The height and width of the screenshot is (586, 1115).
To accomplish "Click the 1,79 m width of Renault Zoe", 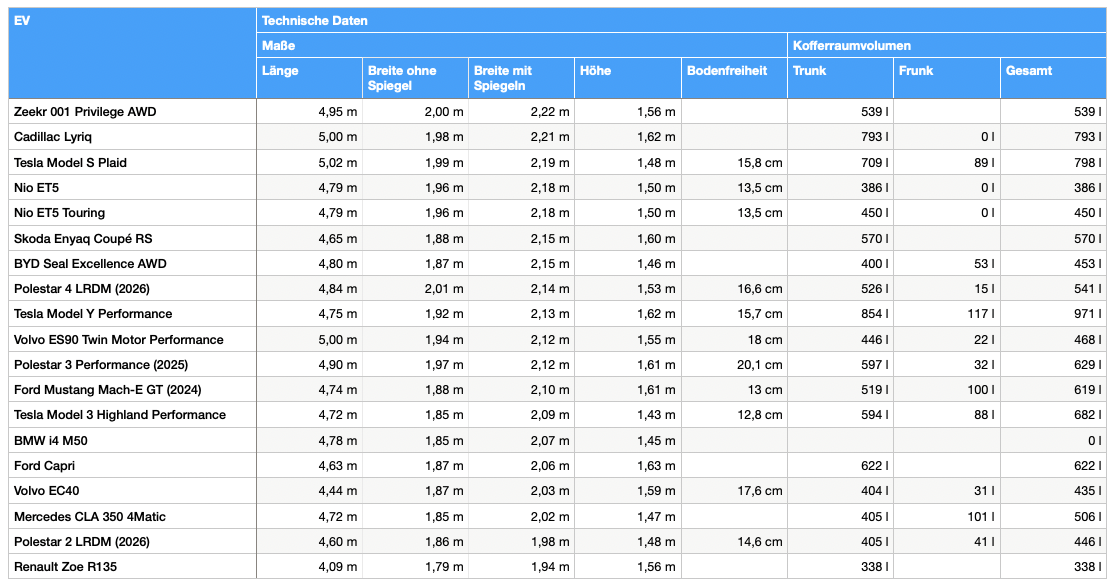I will click(444, 567).
